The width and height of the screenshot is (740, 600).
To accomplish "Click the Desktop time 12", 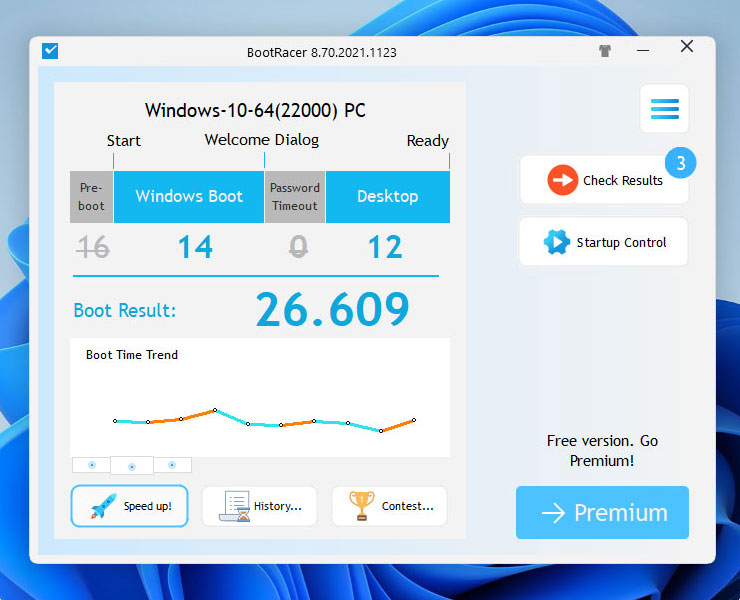I will pyautogui.click(x=385, y=247).
